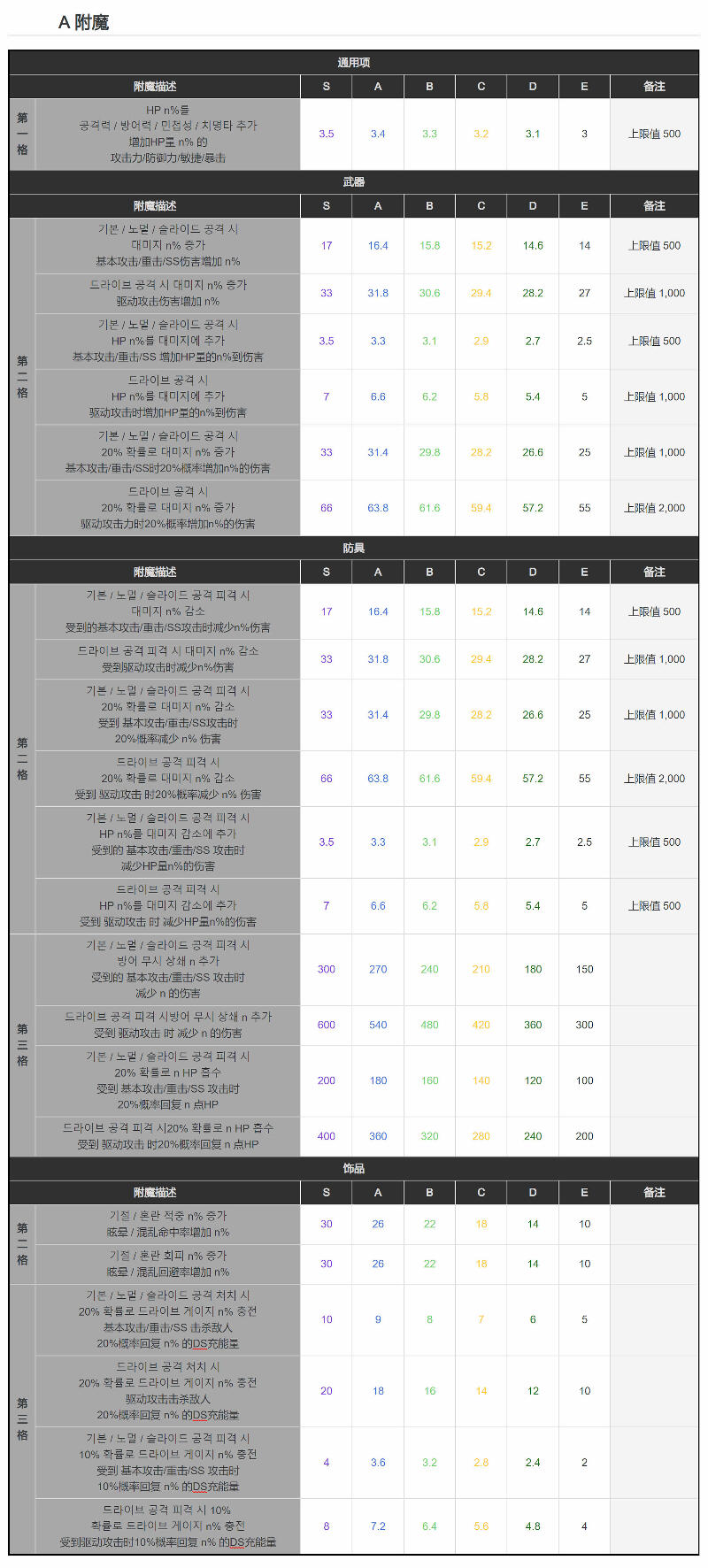This screenshot has width=708, height=1568.
Task: Click the A-grade value 9 in 饰品 table
Action: (x=378, y=1319)
